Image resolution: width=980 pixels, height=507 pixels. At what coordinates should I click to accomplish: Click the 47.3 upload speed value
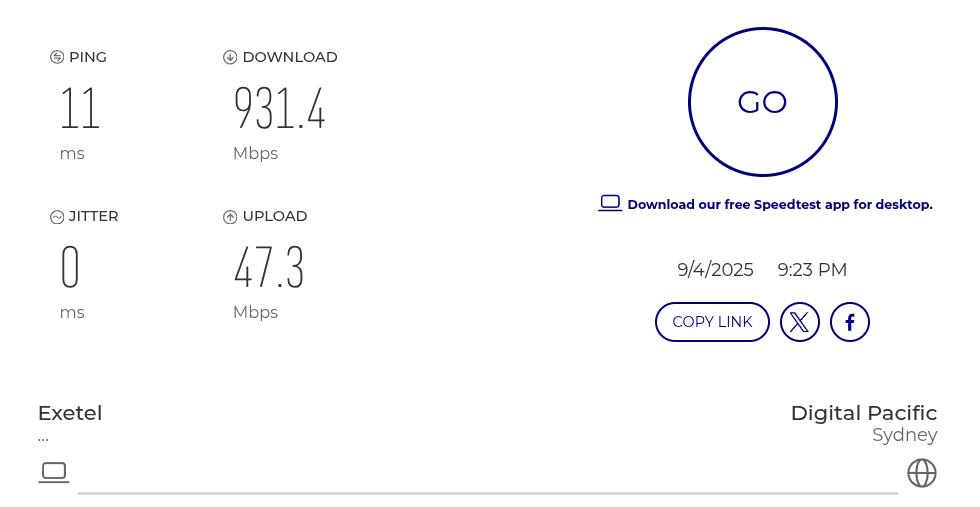tap(269, 267)
